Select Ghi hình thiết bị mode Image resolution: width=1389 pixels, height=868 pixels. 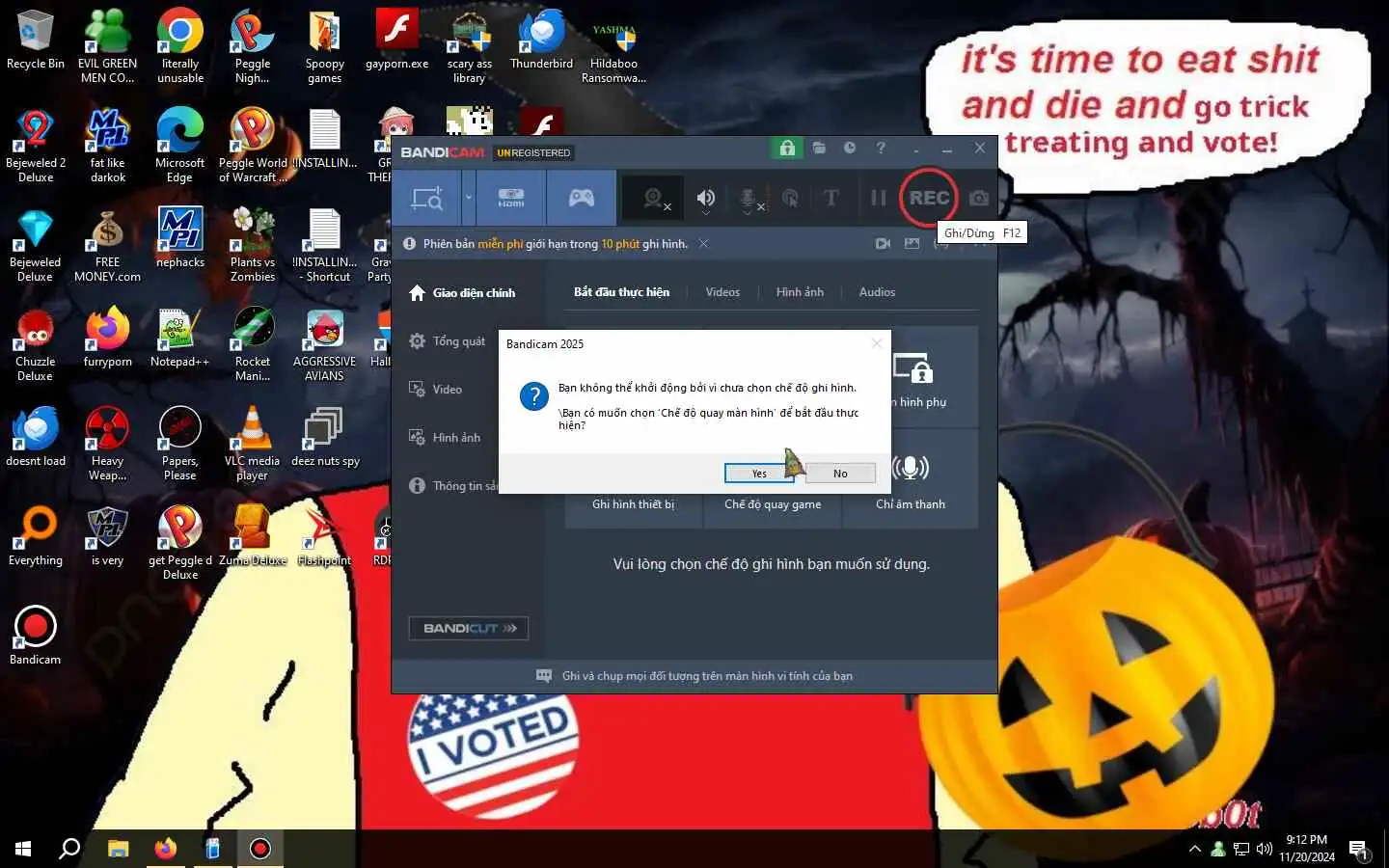point(633,504)
